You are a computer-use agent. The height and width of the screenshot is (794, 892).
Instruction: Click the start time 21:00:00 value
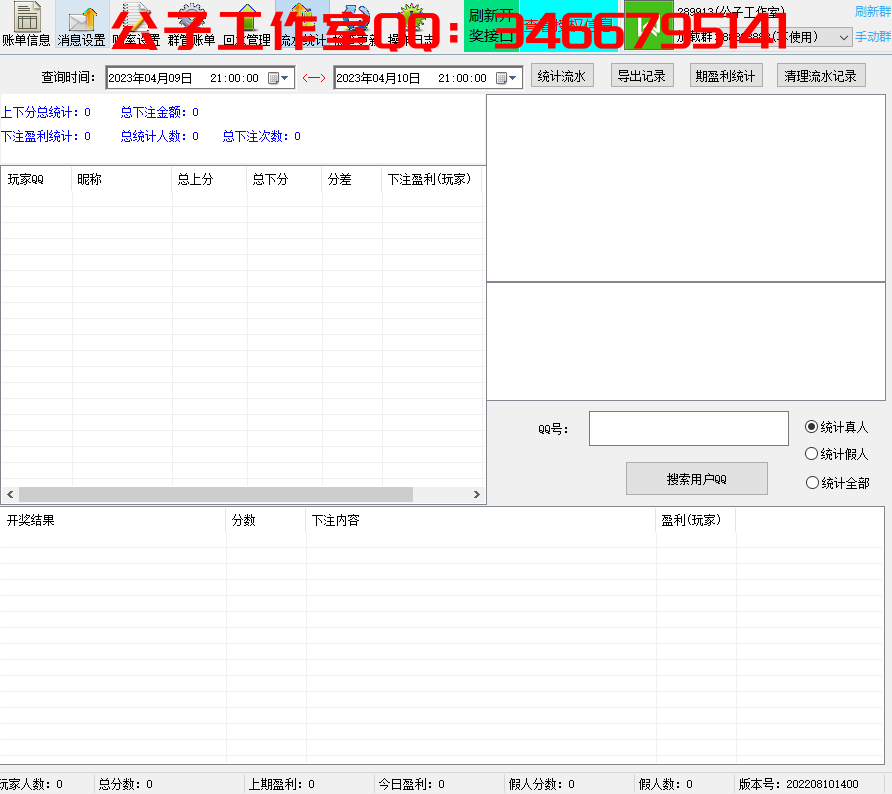(234, 78)
